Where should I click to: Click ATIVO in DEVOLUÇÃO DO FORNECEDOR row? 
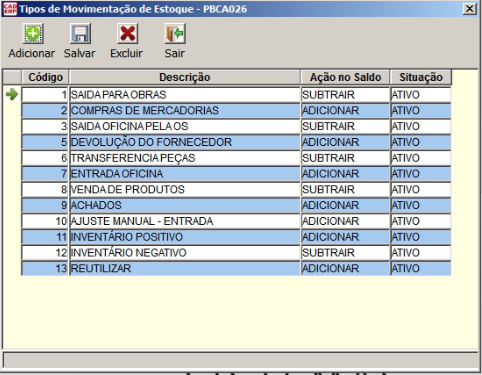tap(421, 142)
